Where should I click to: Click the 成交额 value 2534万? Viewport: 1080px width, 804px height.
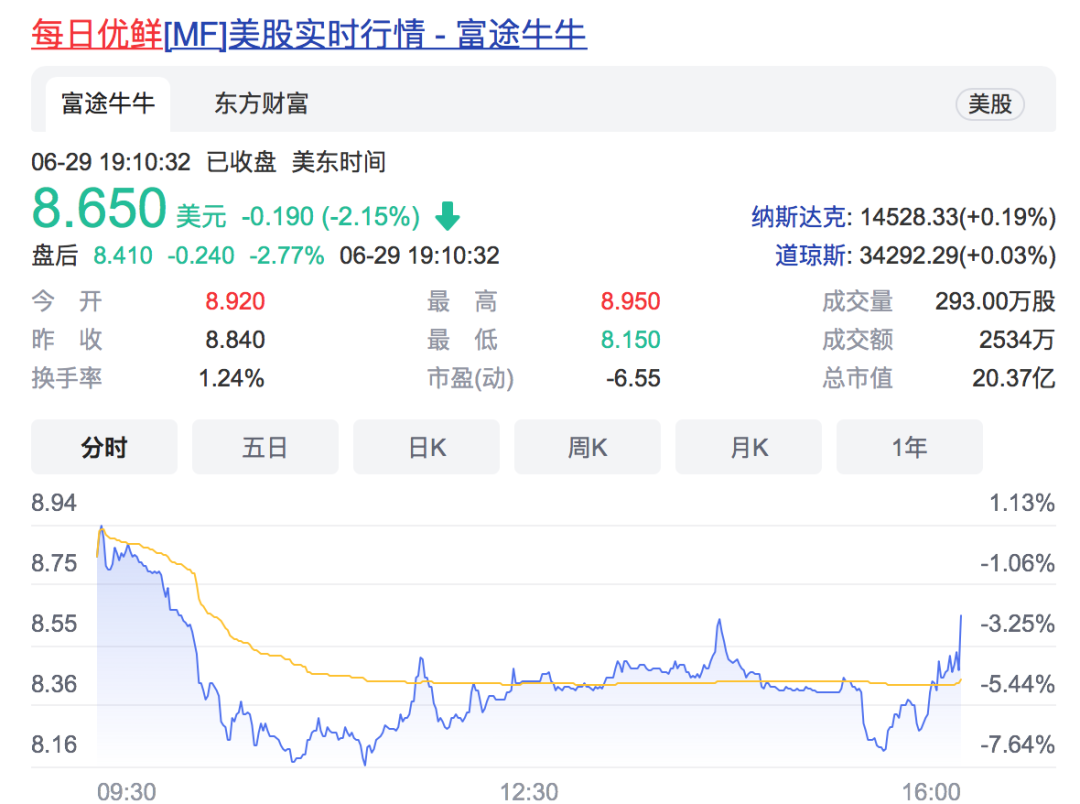pos(1017,340)
